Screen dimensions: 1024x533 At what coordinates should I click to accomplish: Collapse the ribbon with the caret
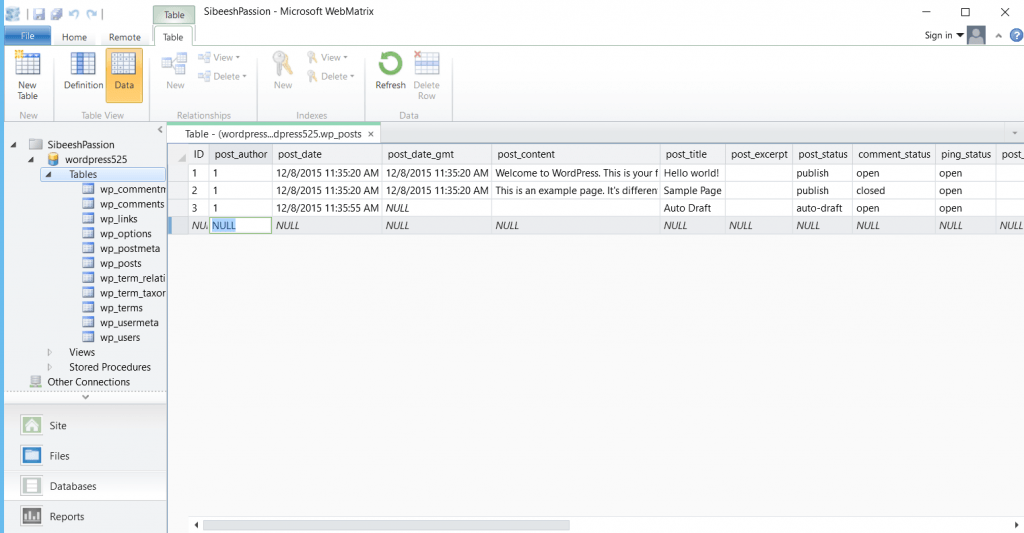(x=999, y=36)
